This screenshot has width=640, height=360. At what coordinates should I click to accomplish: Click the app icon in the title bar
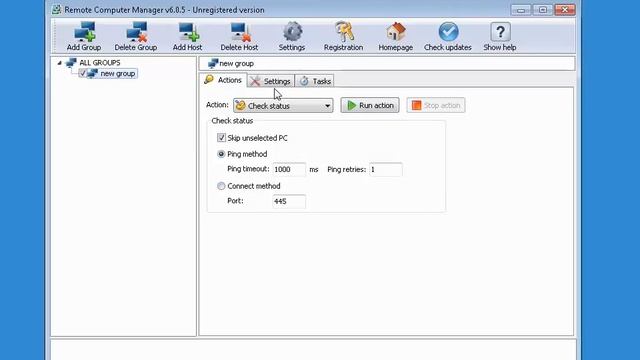click(x=57, y=9)
